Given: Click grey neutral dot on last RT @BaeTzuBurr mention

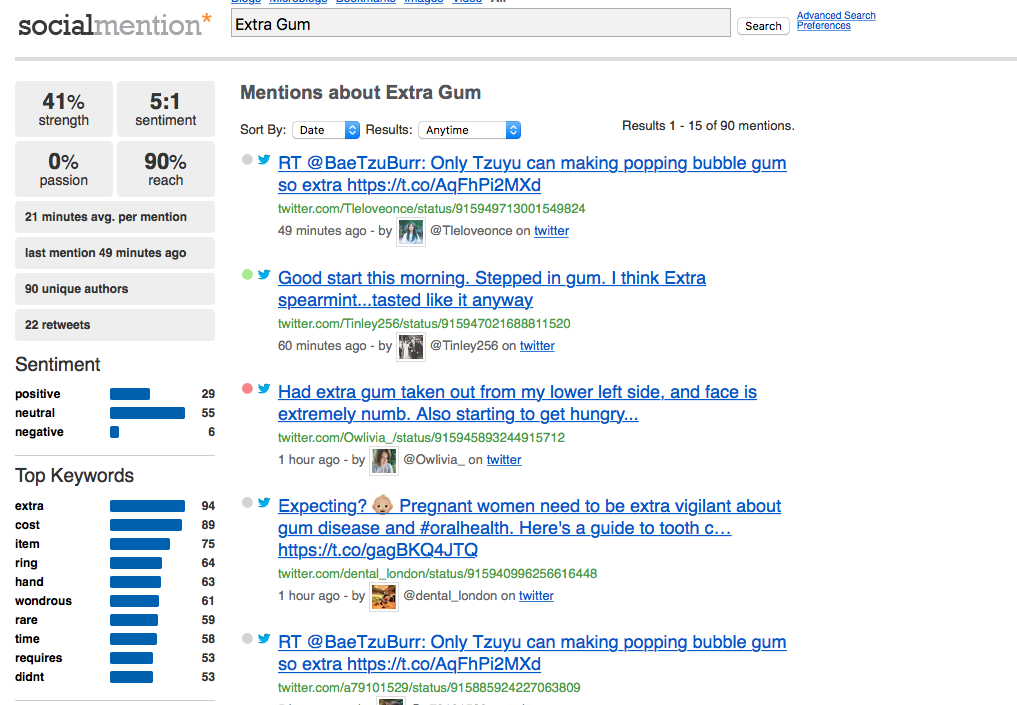Looking at the screenshot, I should tap(247, 638).
